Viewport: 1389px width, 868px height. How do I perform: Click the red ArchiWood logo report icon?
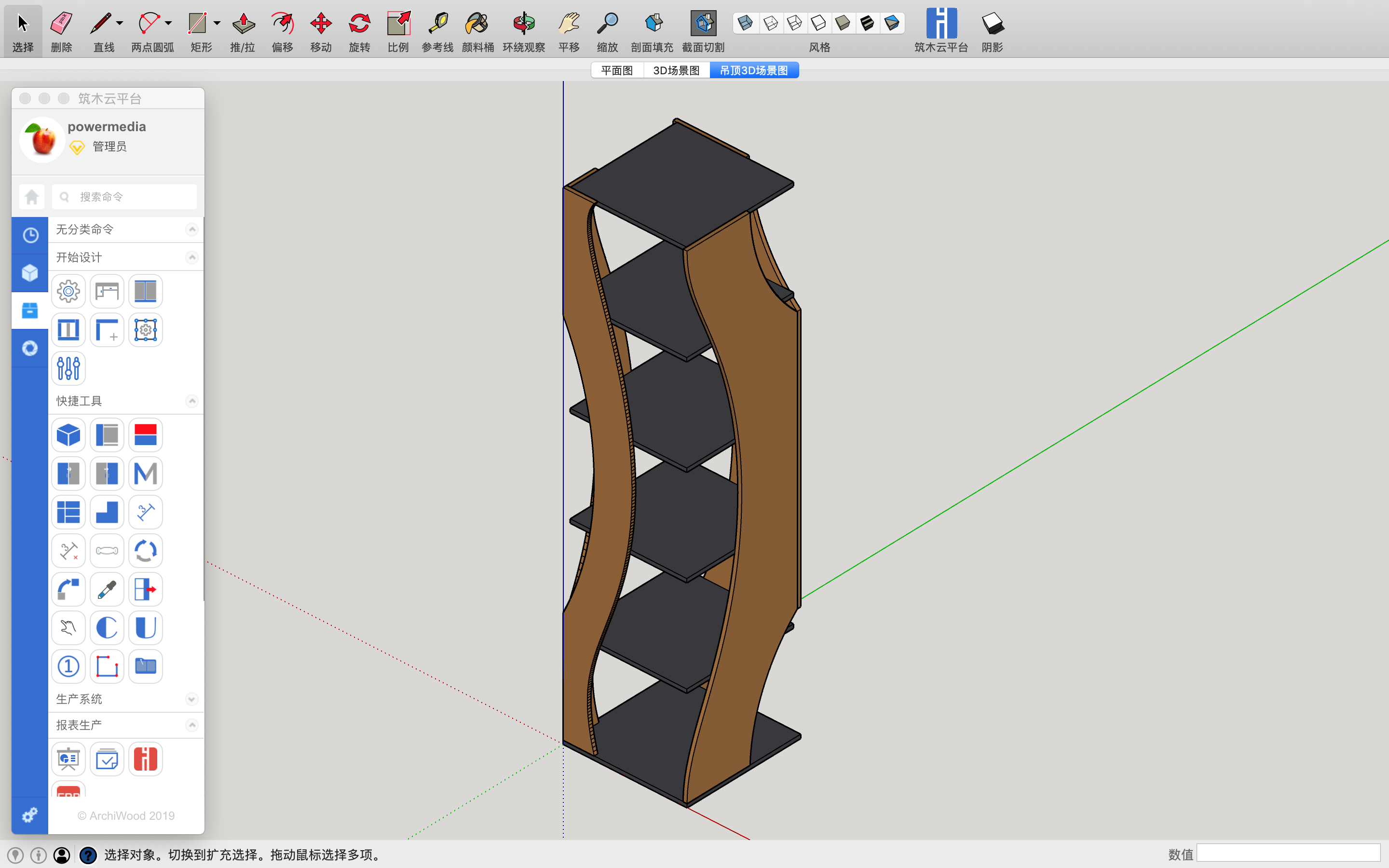pos(145,759)
